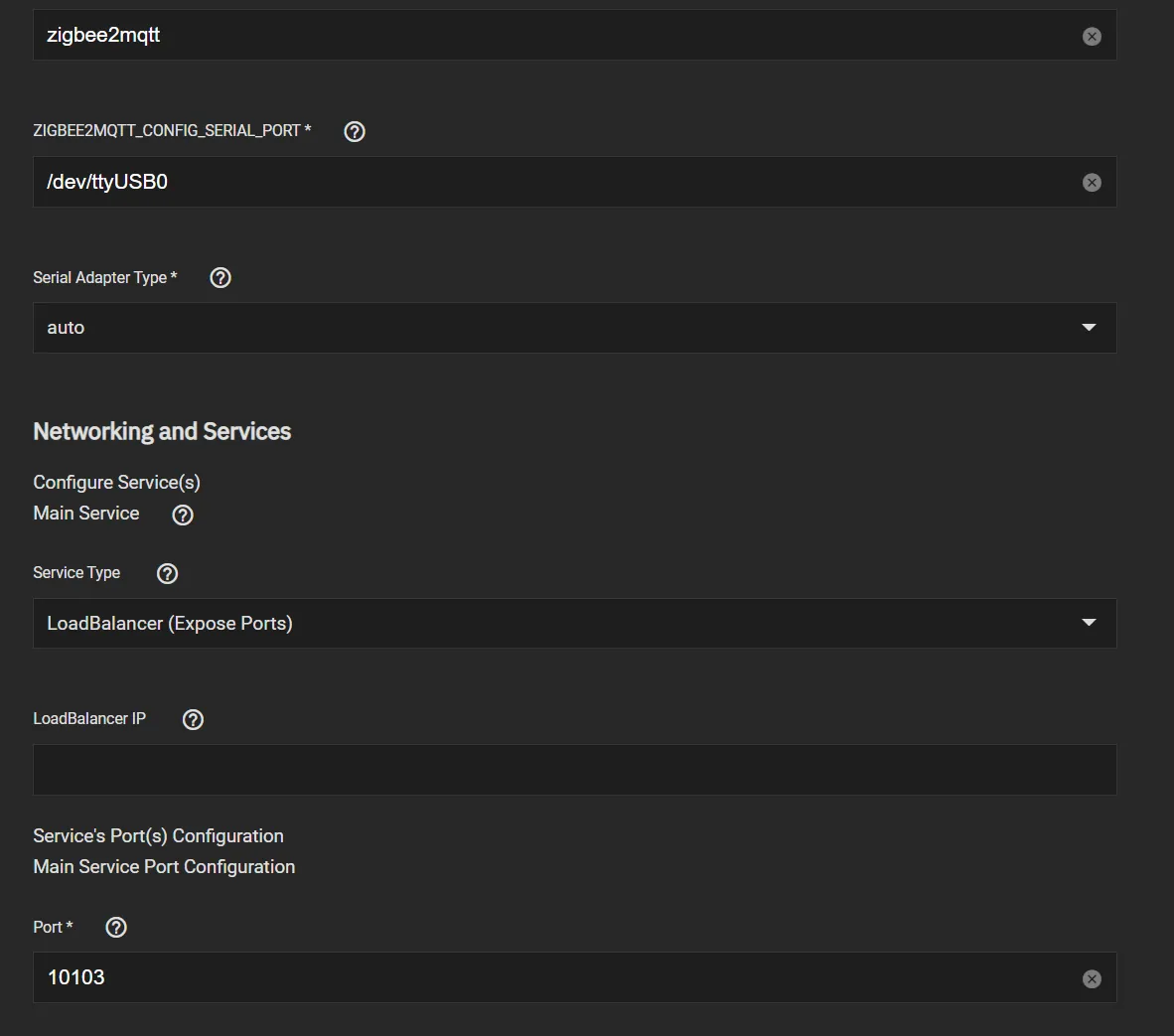Image resolution: width=1174 pixels, height=1036 pixels.
Task: Click the Networking and Services heading
Action: pos(162,431)
